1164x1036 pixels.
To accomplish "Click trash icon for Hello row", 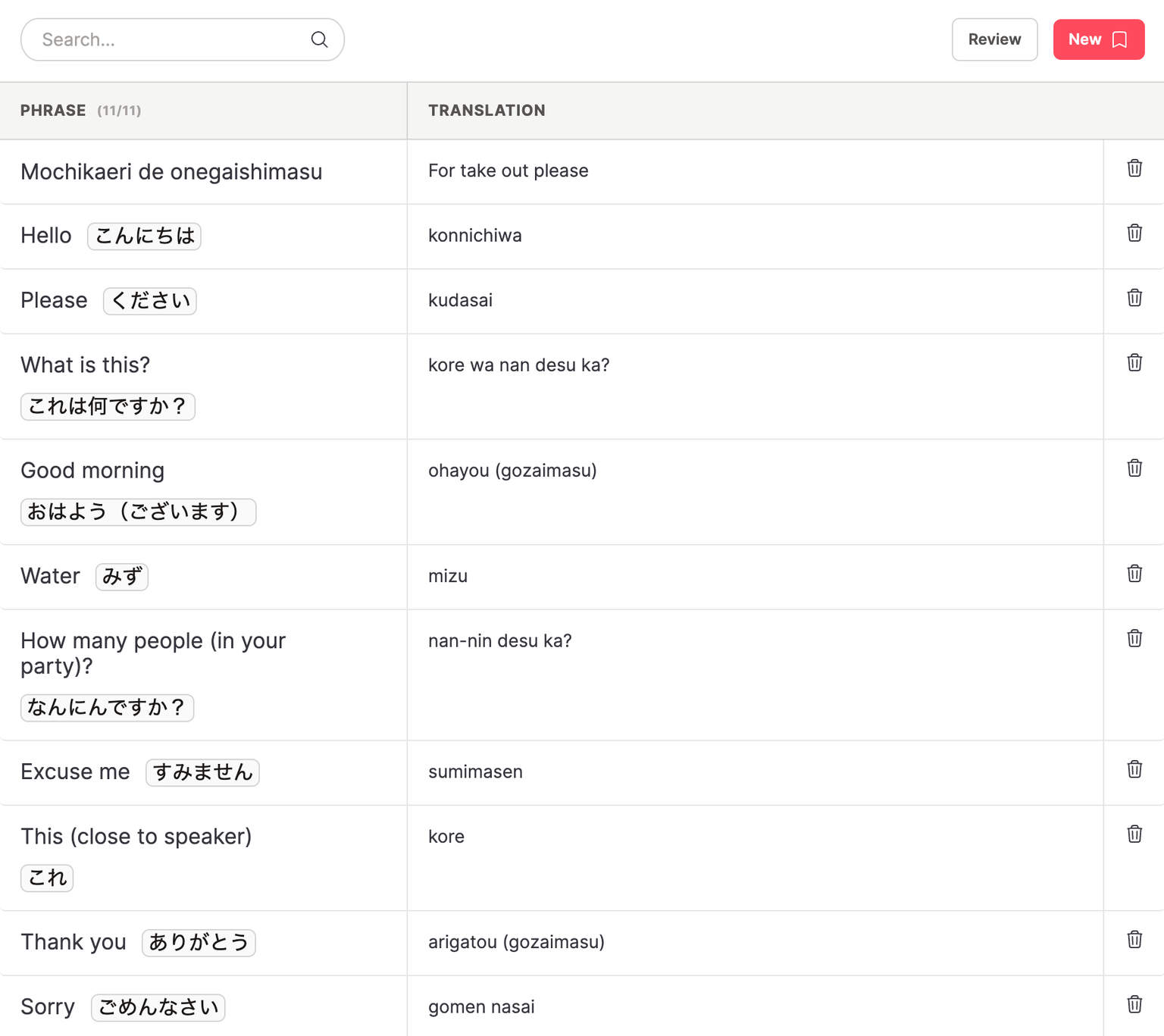I will tap(1134, 233).
